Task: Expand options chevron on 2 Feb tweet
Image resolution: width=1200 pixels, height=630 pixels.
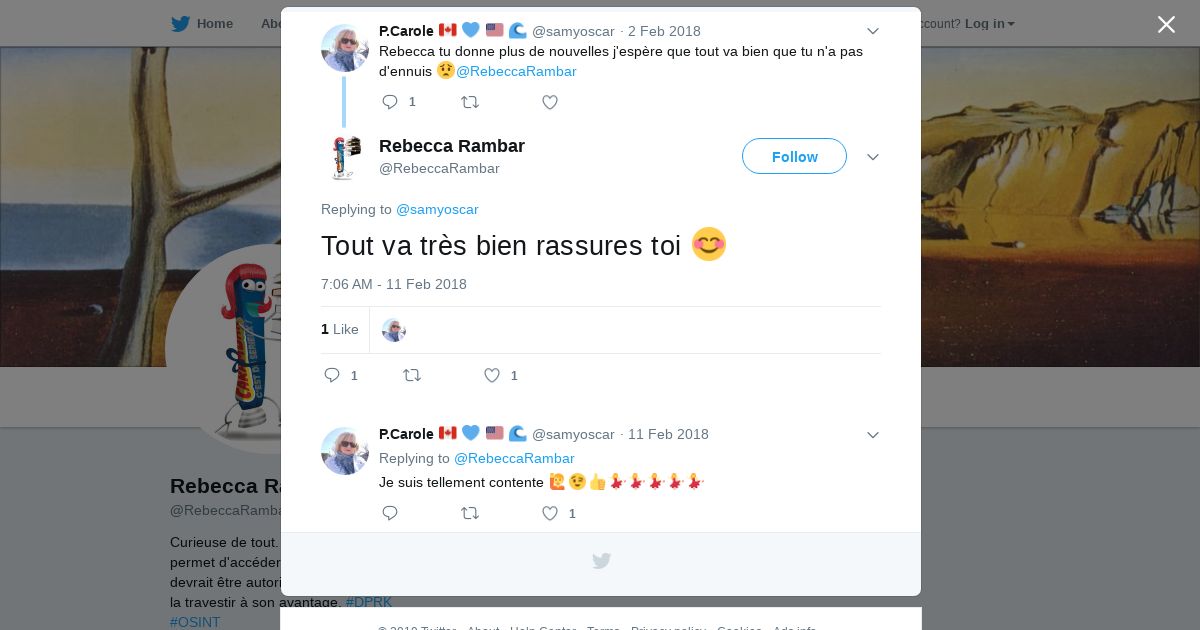Action: point(873,31)
